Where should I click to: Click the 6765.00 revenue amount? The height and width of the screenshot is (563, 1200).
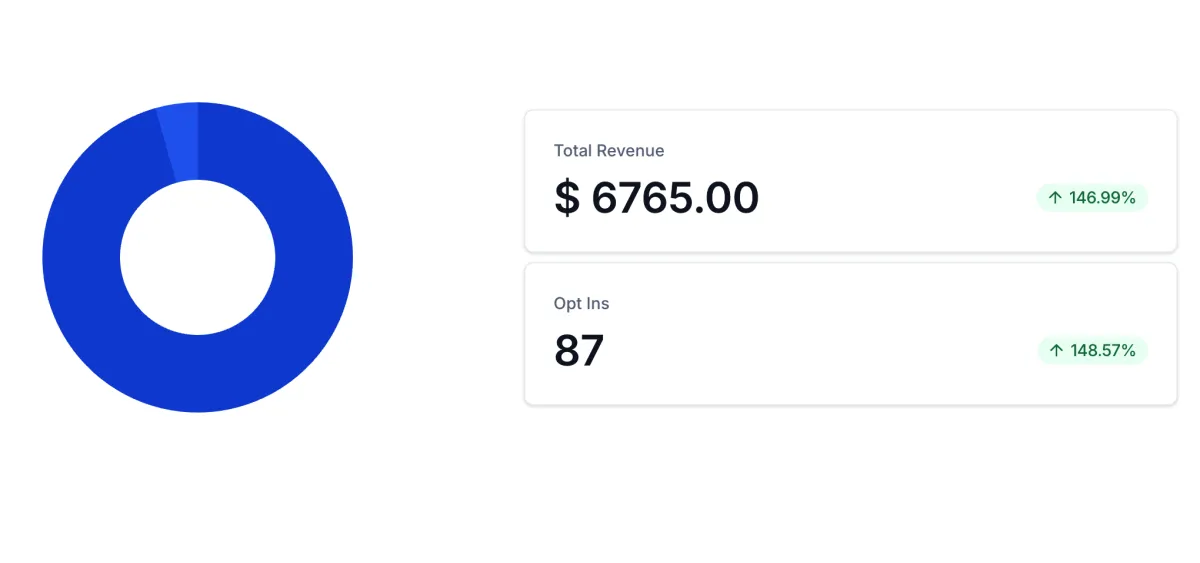[x=675, y=198]
